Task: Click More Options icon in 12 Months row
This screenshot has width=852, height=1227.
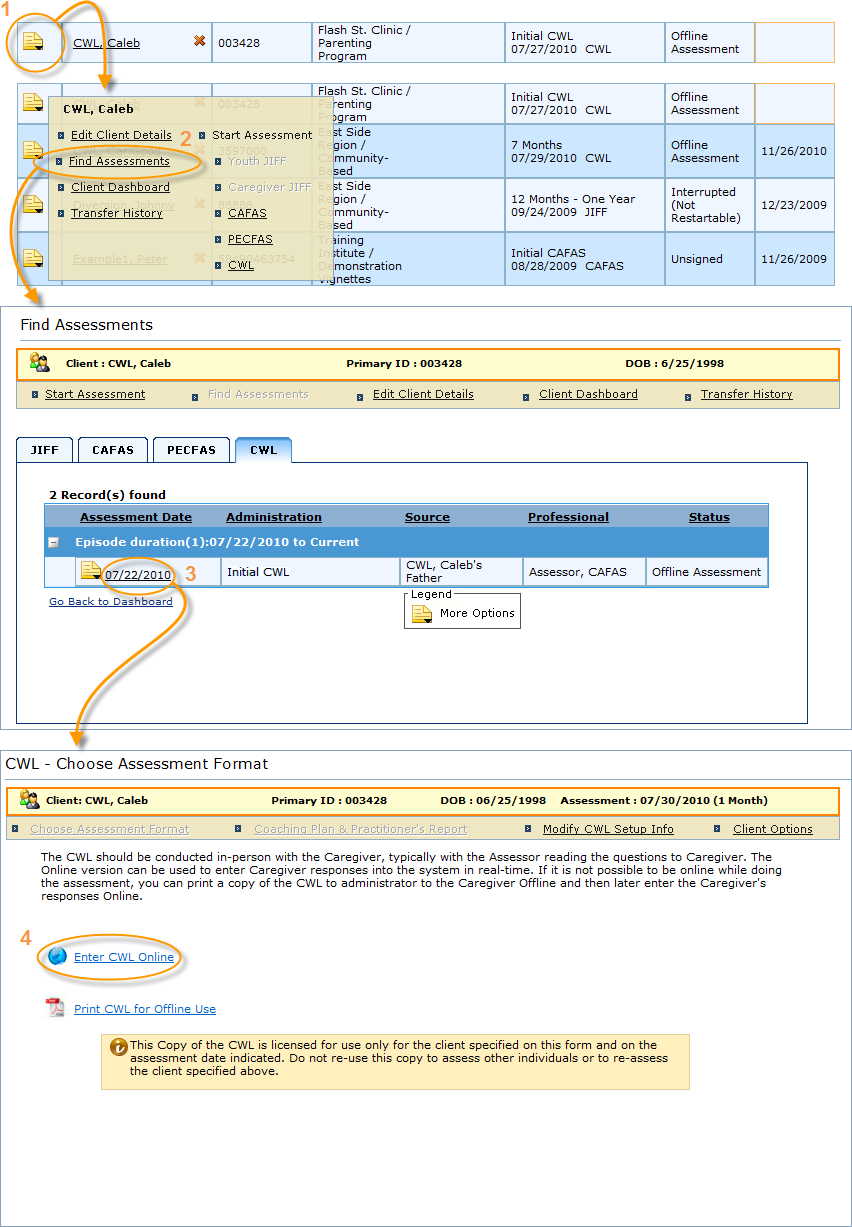Action: pos(33,205)
